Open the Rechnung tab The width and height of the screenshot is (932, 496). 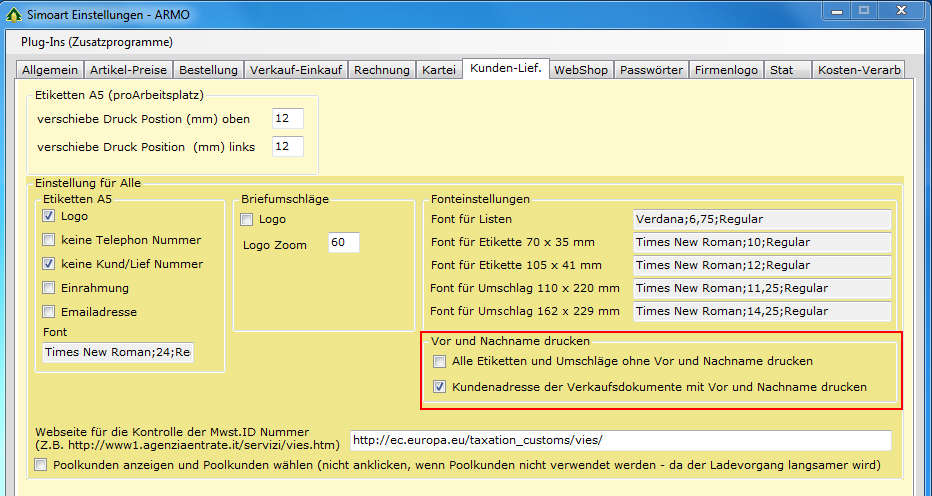[381, 70]
